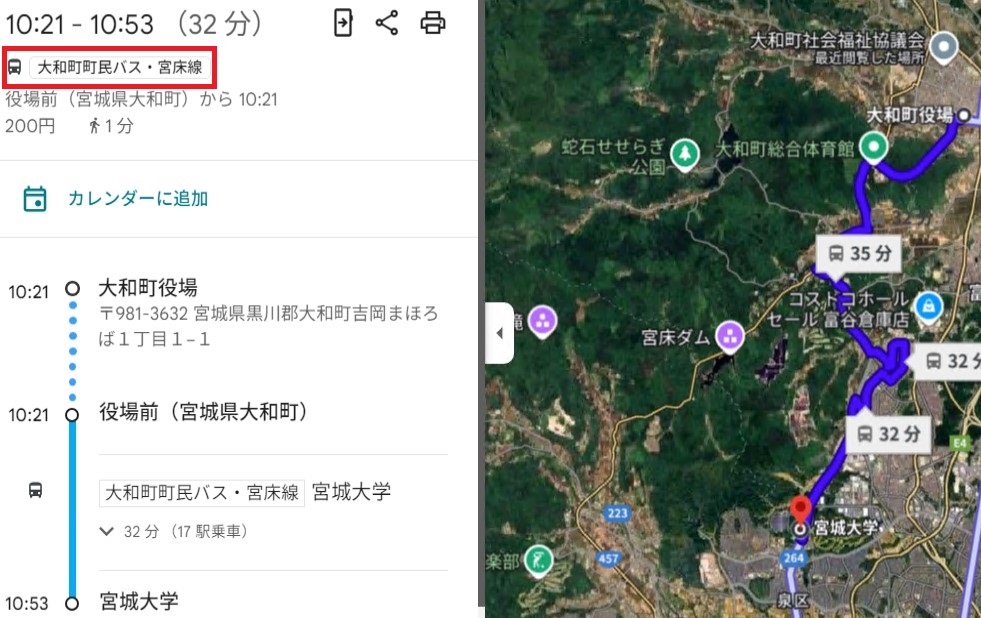981x618 pixels.
Task: Click the 役場前（宮城県大和町） stop name
Action: [203, 412]
